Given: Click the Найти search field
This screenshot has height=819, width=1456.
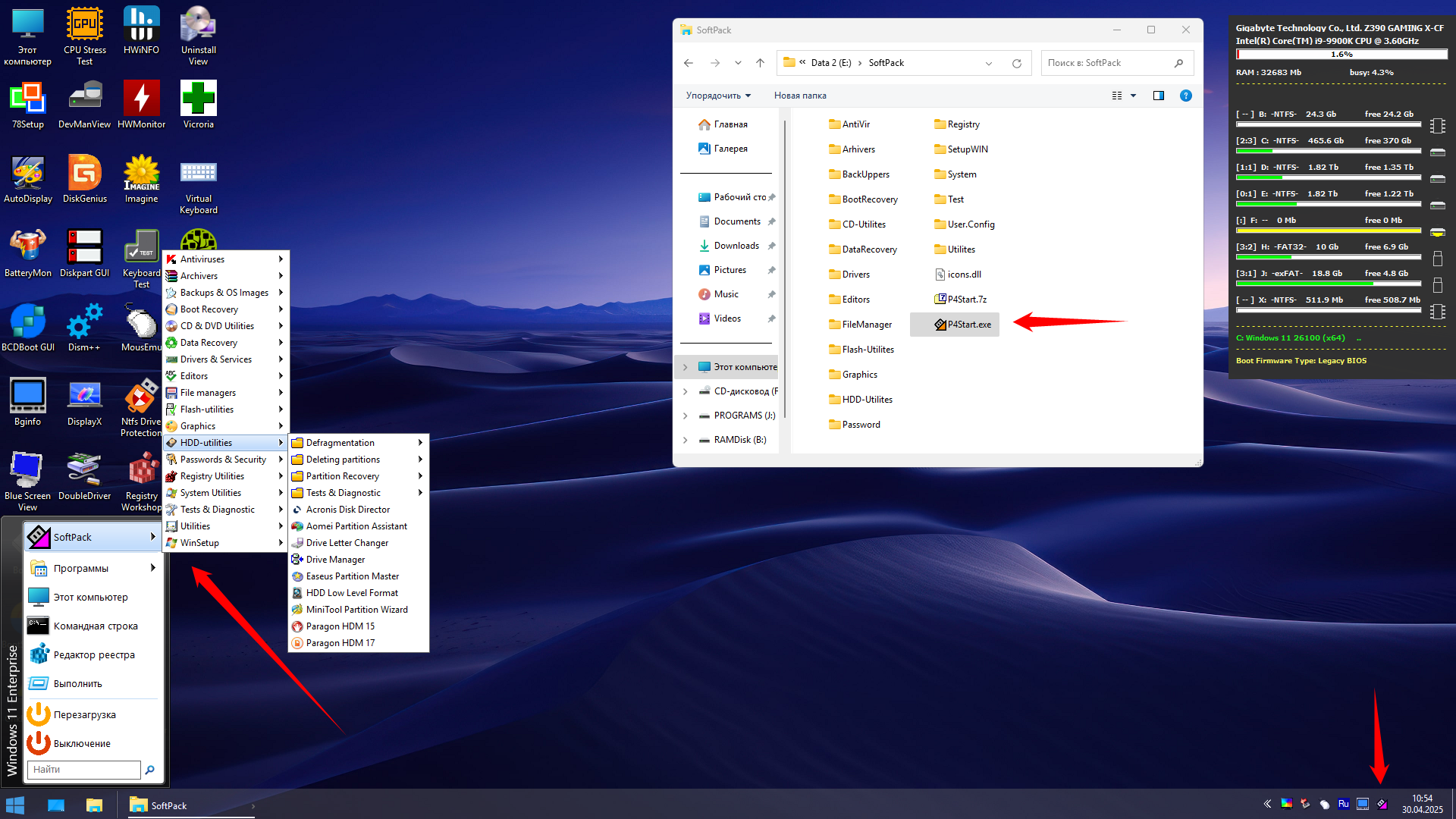Looking at the screenshot, I should 84,769.
